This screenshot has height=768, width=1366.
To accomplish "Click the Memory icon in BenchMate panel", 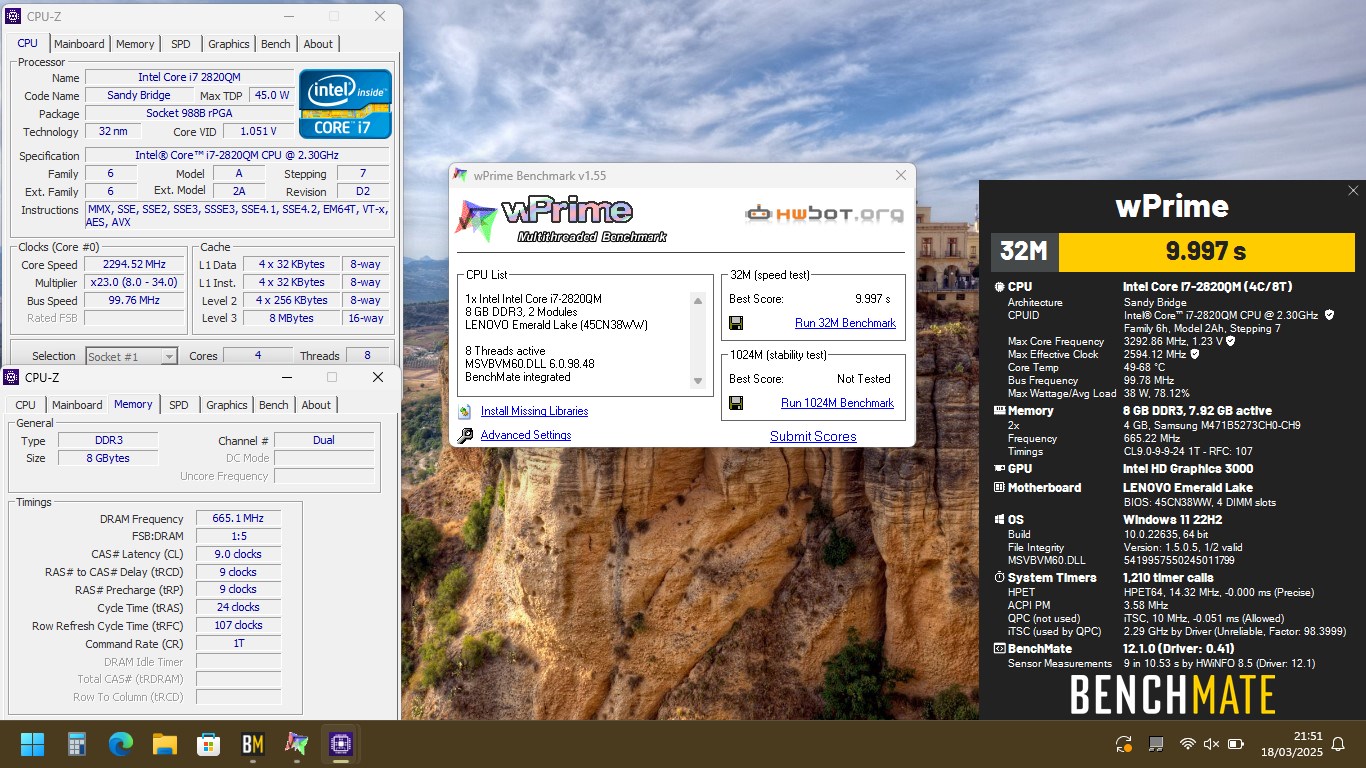I will (x=999, y=411).
